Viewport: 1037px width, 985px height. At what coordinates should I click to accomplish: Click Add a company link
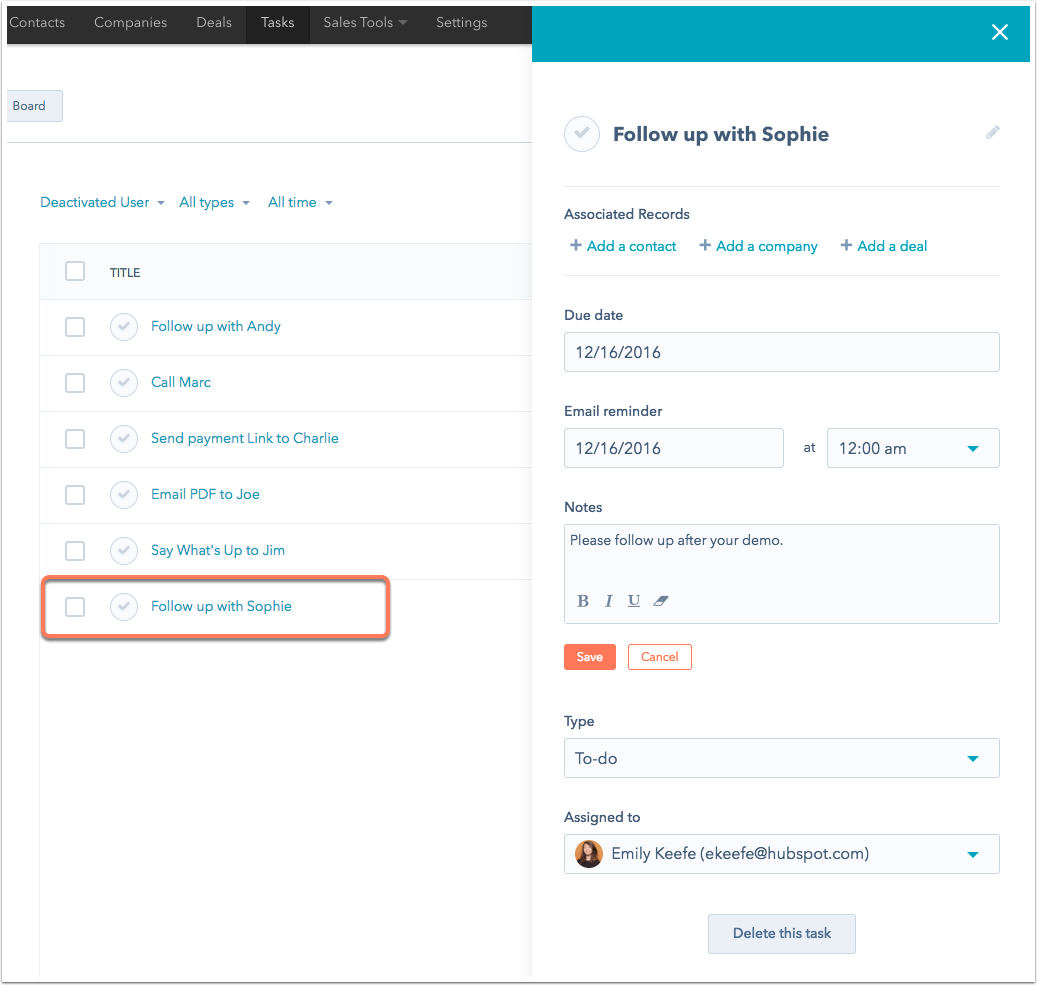[x=758, y=246]
